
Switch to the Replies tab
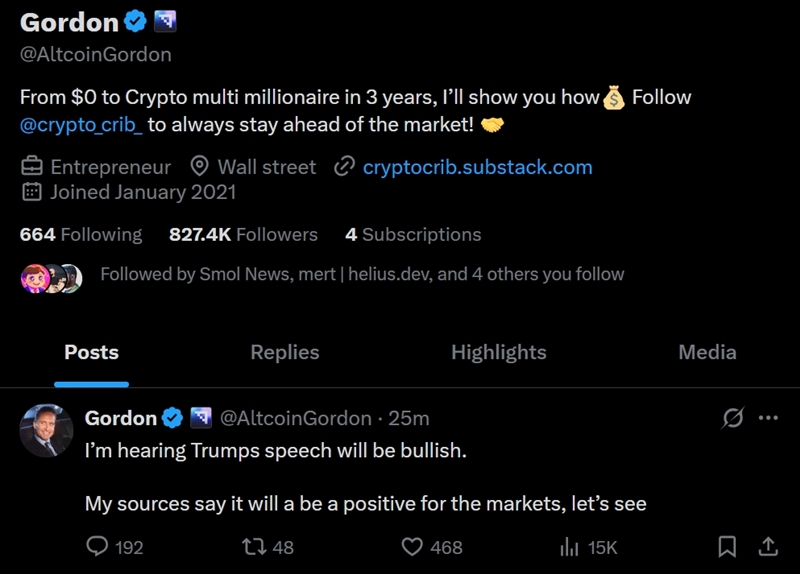coord(285,352)
